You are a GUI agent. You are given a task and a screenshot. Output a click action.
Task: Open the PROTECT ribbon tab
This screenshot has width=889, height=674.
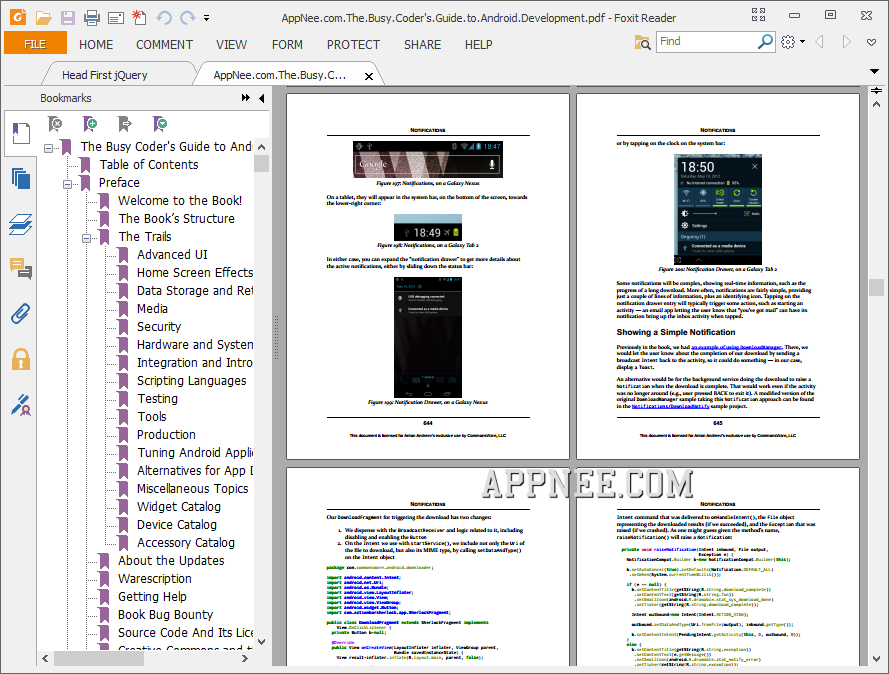(353, 44)
